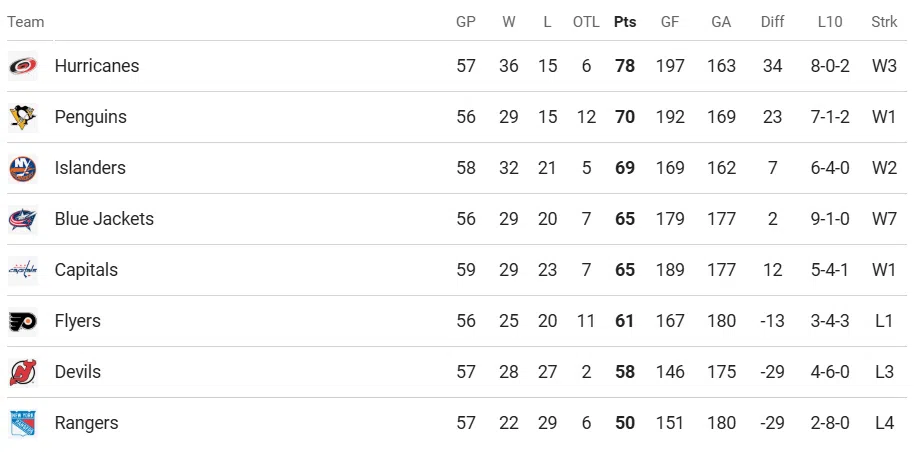Click the Pts column header
The height and width of the screenshot is (453, 919).
tap(625, 22)
